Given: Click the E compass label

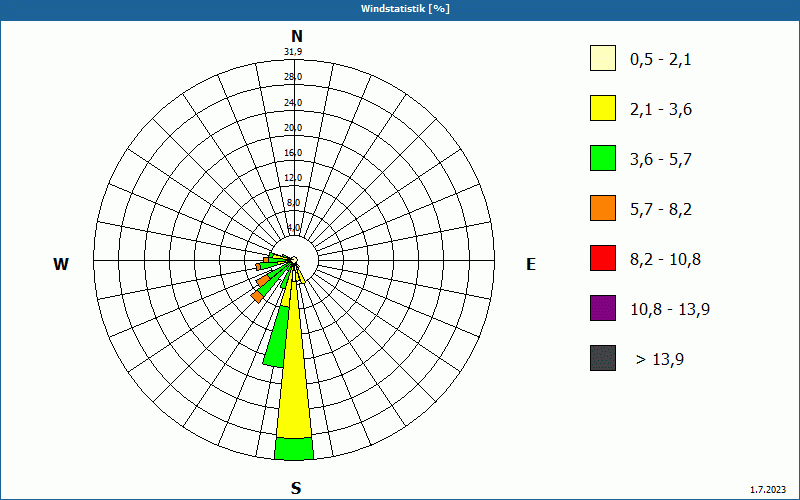Looking at the screenshot, I should [x=531, y=264].
